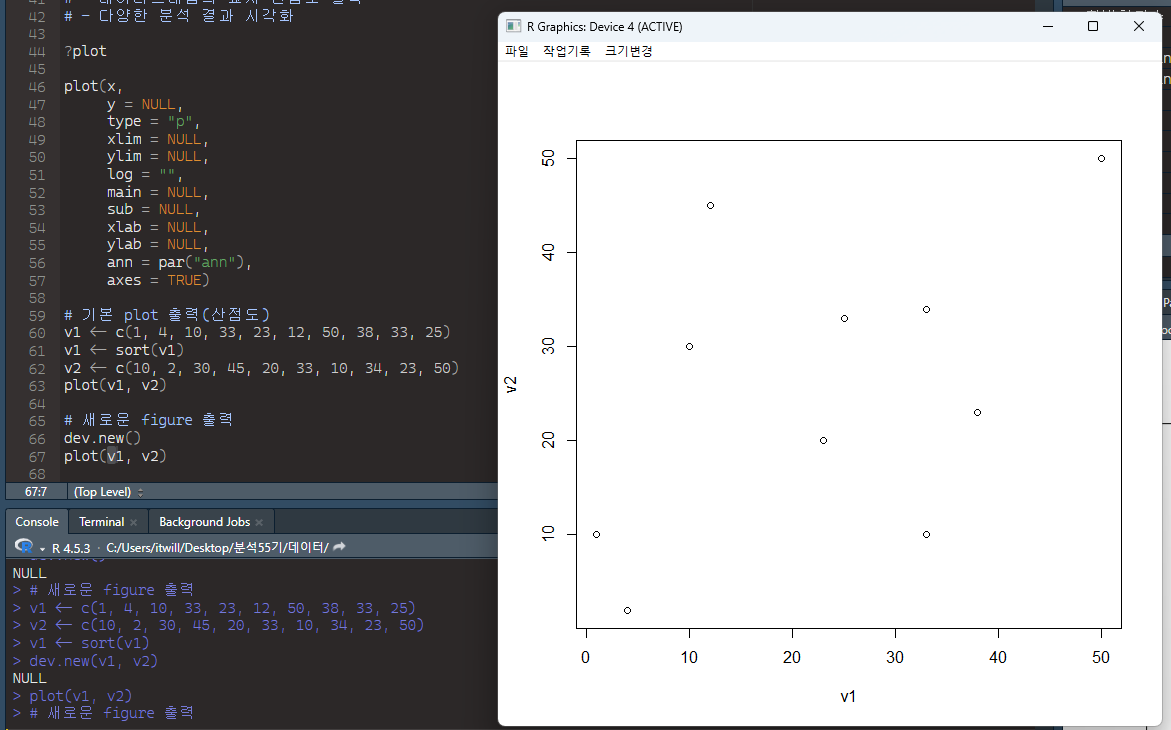The height and width of the screenshot is (730, 1171).
Task: Click the x-axis tick label 30 on plot
Action: click(895, 658)
